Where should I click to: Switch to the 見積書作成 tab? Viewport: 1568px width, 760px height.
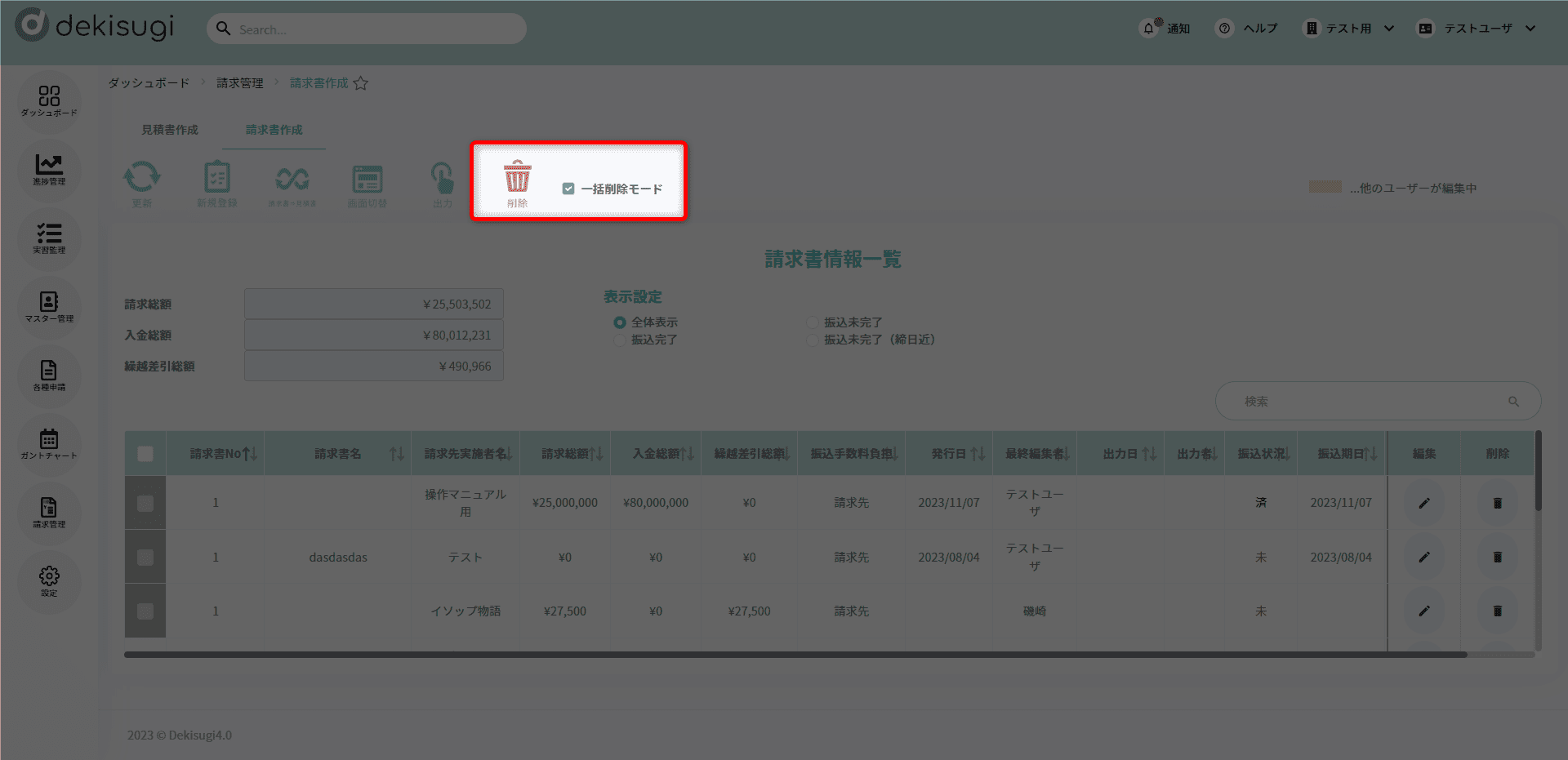[x=170, y=130]
